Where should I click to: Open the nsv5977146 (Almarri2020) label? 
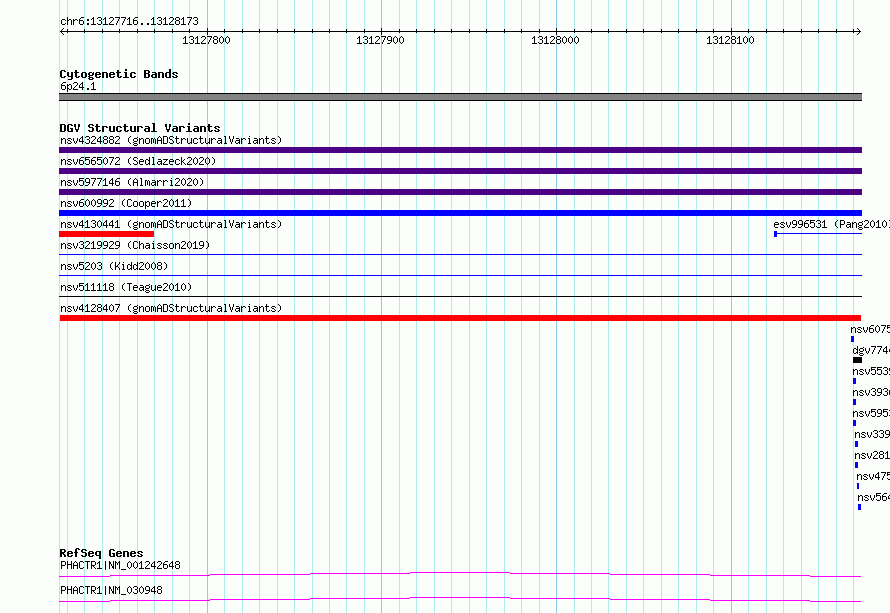pos(132,182)
